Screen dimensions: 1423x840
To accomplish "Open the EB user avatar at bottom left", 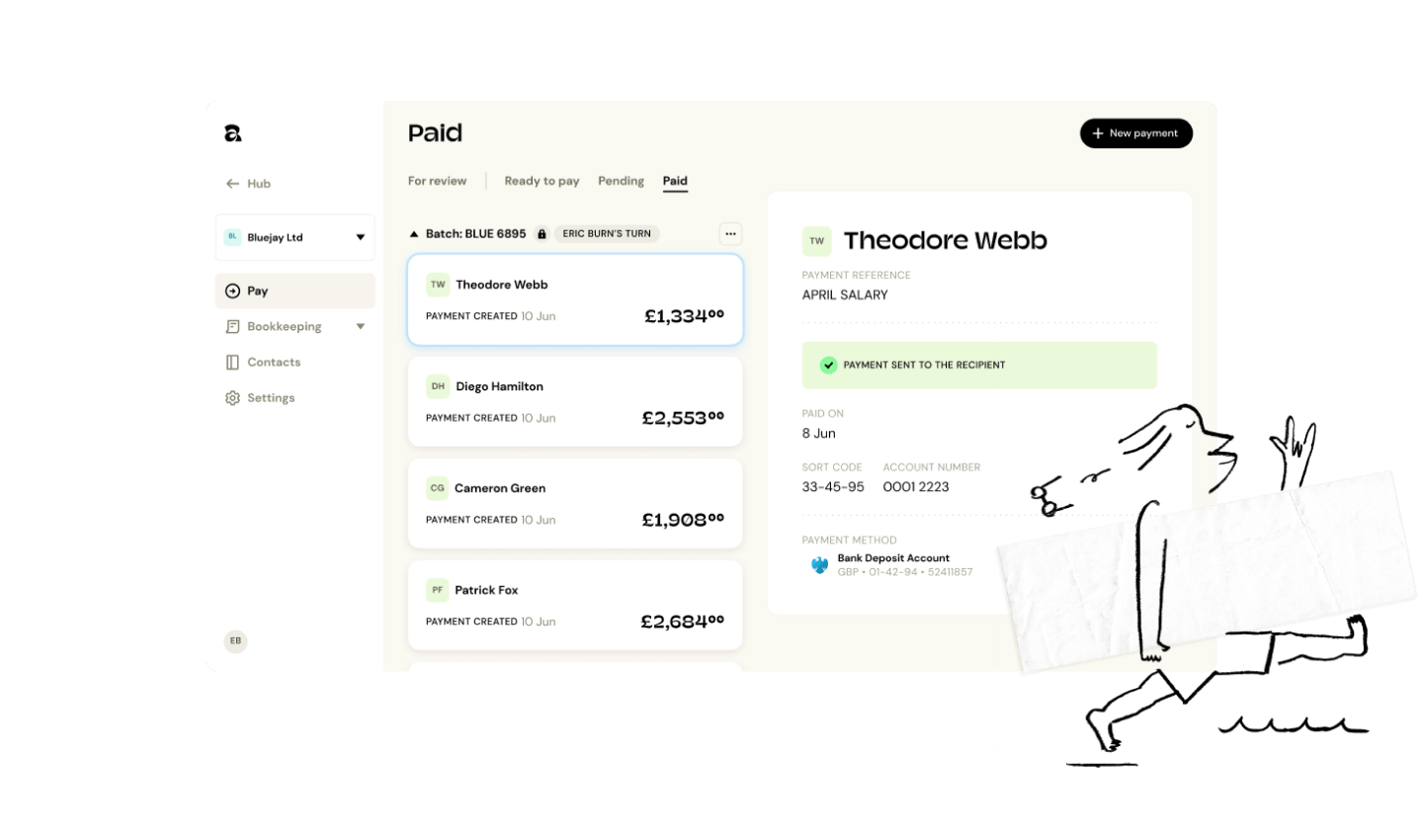I will coord(235,640).
